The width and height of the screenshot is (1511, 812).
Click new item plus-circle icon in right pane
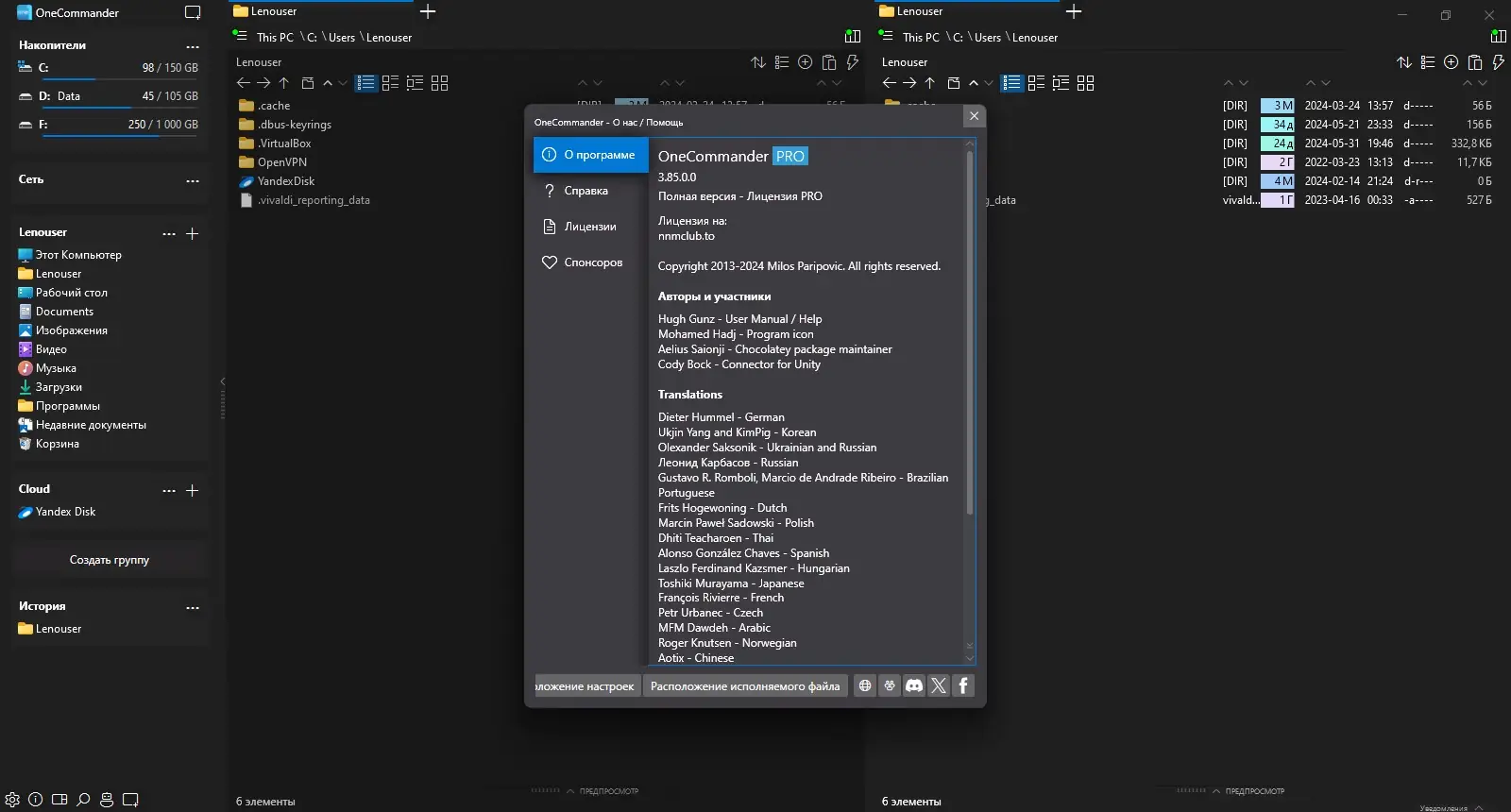click(1452, 62)
